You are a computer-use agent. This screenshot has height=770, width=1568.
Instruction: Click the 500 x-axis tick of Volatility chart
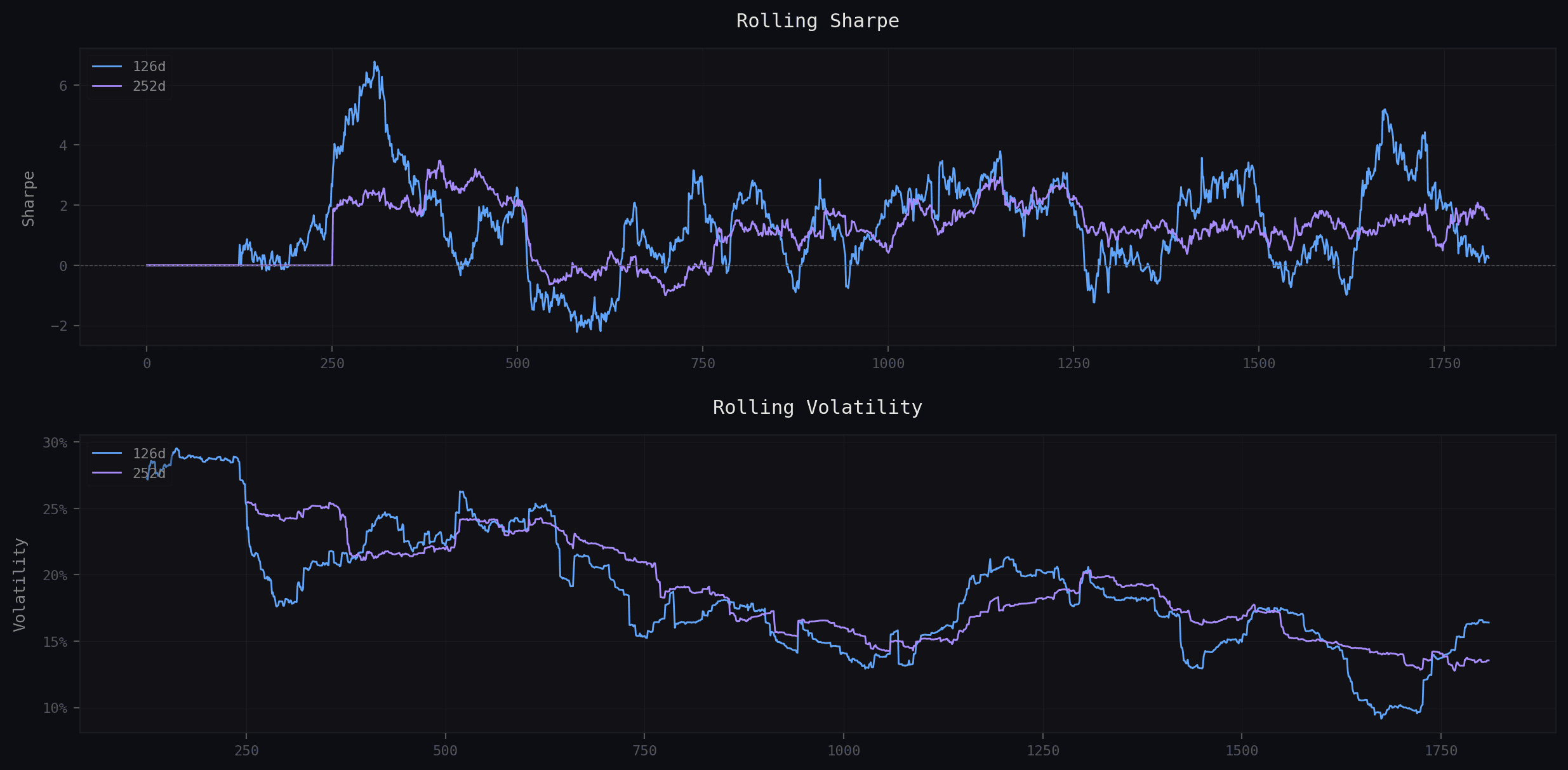(x=446, y=751)
